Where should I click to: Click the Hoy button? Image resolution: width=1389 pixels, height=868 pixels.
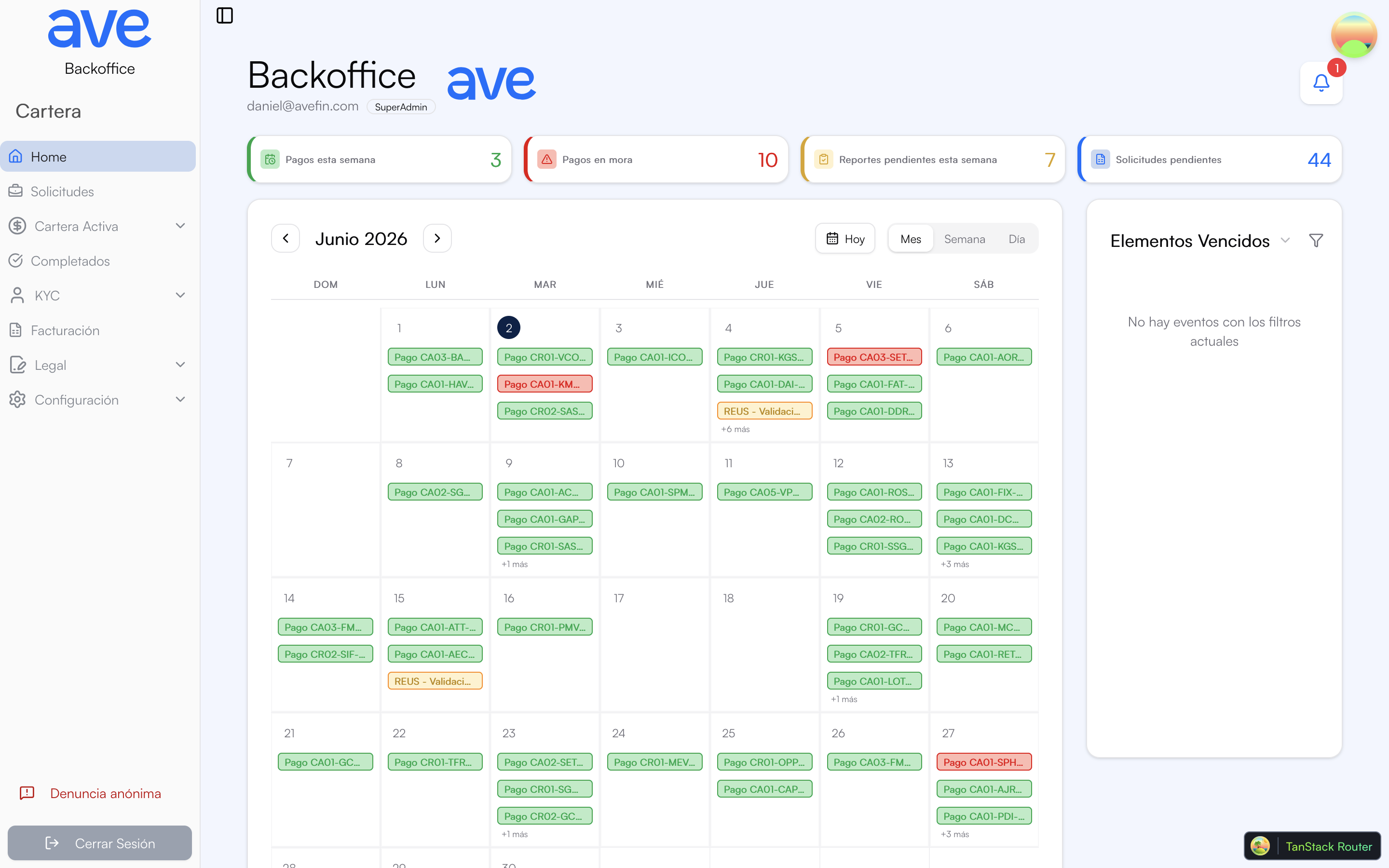pyautogui.click(x=845, y=238)
